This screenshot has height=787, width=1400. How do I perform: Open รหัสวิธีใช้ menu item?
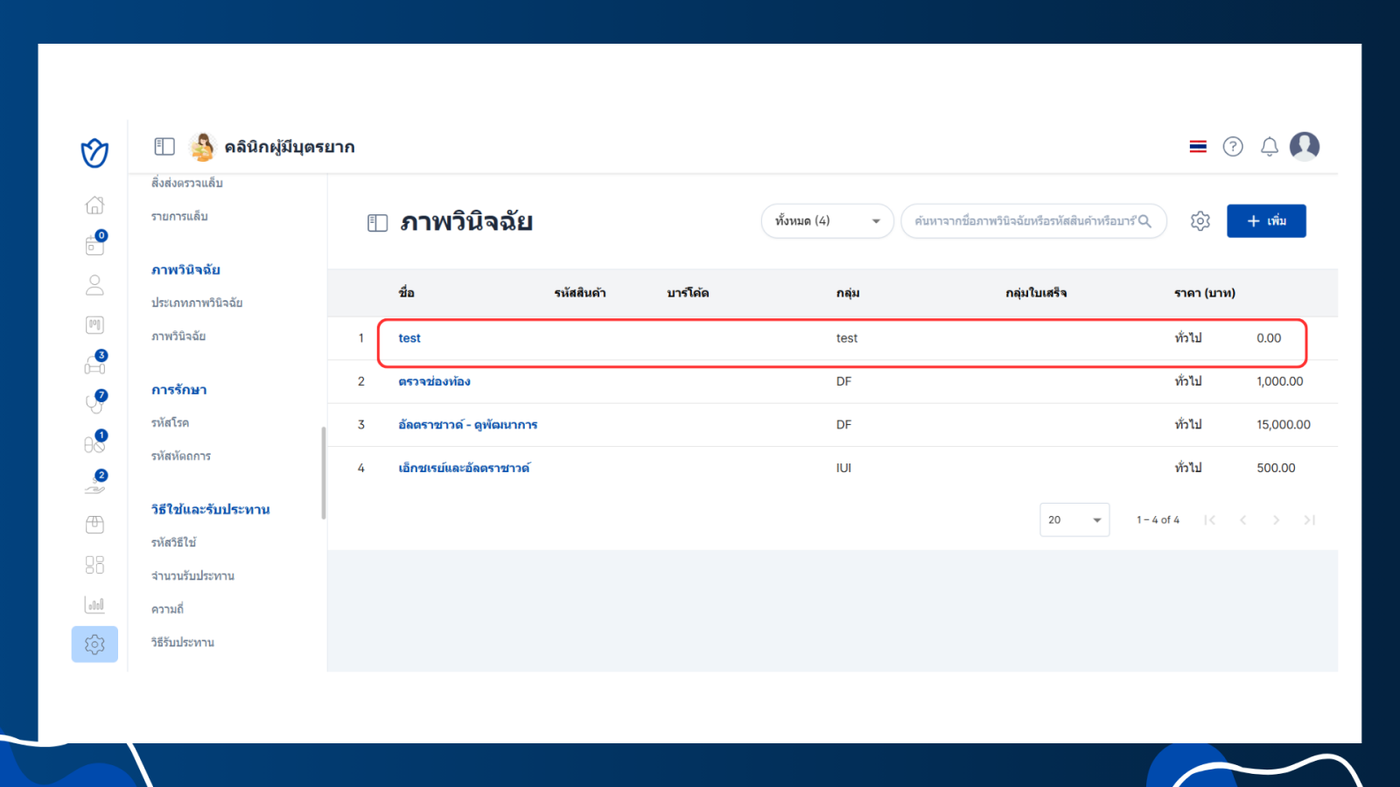(173, 543)
